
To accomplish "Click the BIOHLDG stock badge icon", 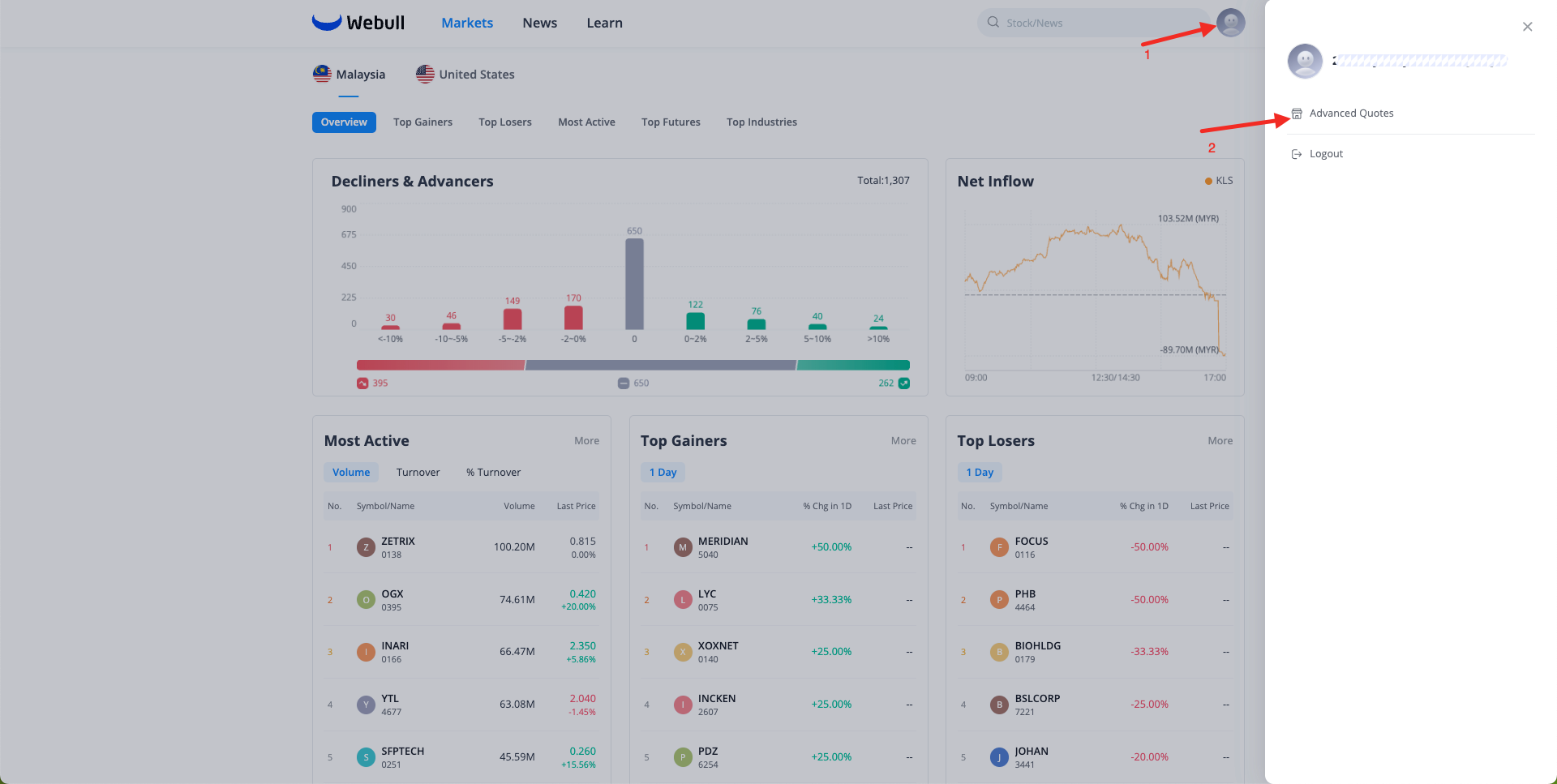I will [999, 652].
